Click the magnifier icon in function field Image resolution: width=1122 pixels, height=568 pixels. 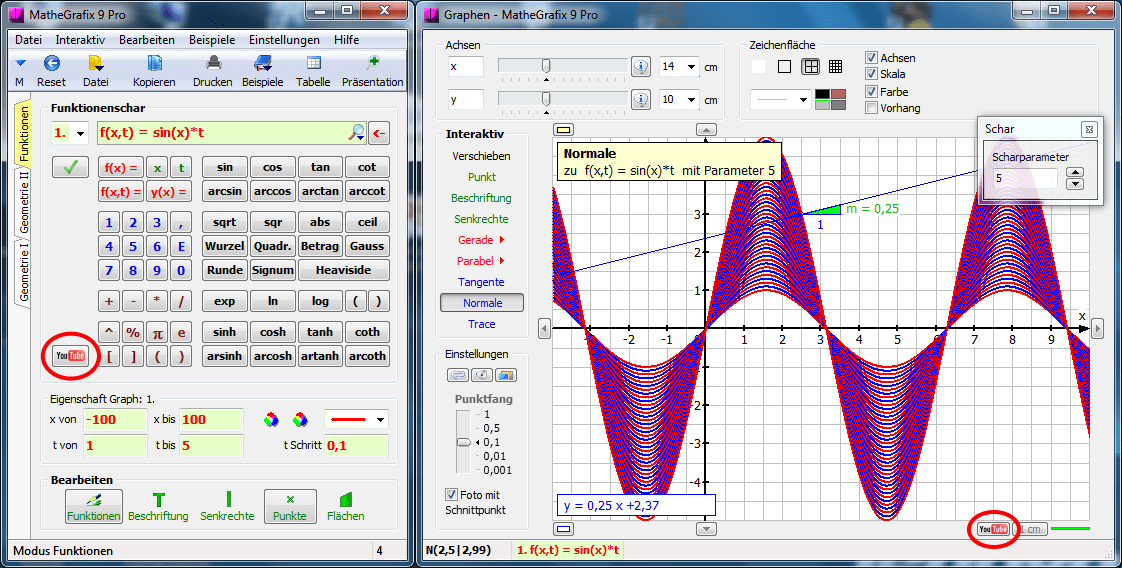[356, 133]
